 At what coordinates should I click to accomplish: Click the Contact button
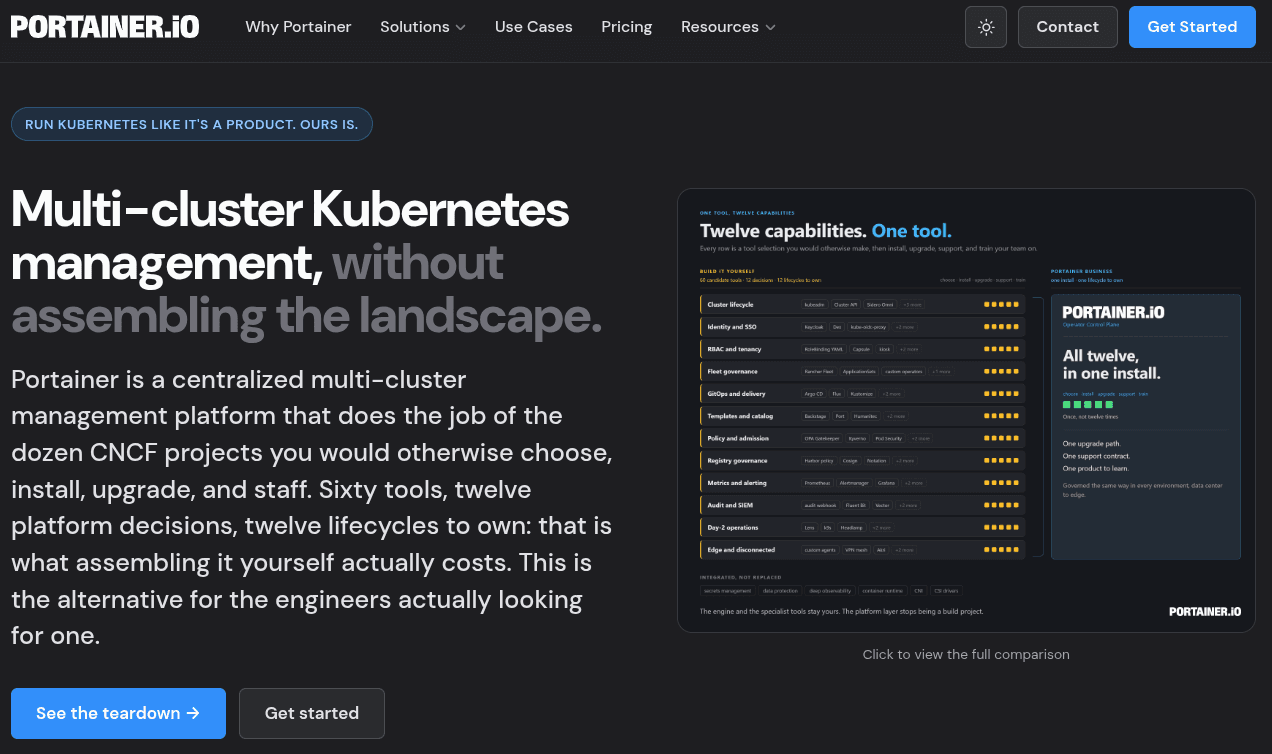(x=1067, y=27)
